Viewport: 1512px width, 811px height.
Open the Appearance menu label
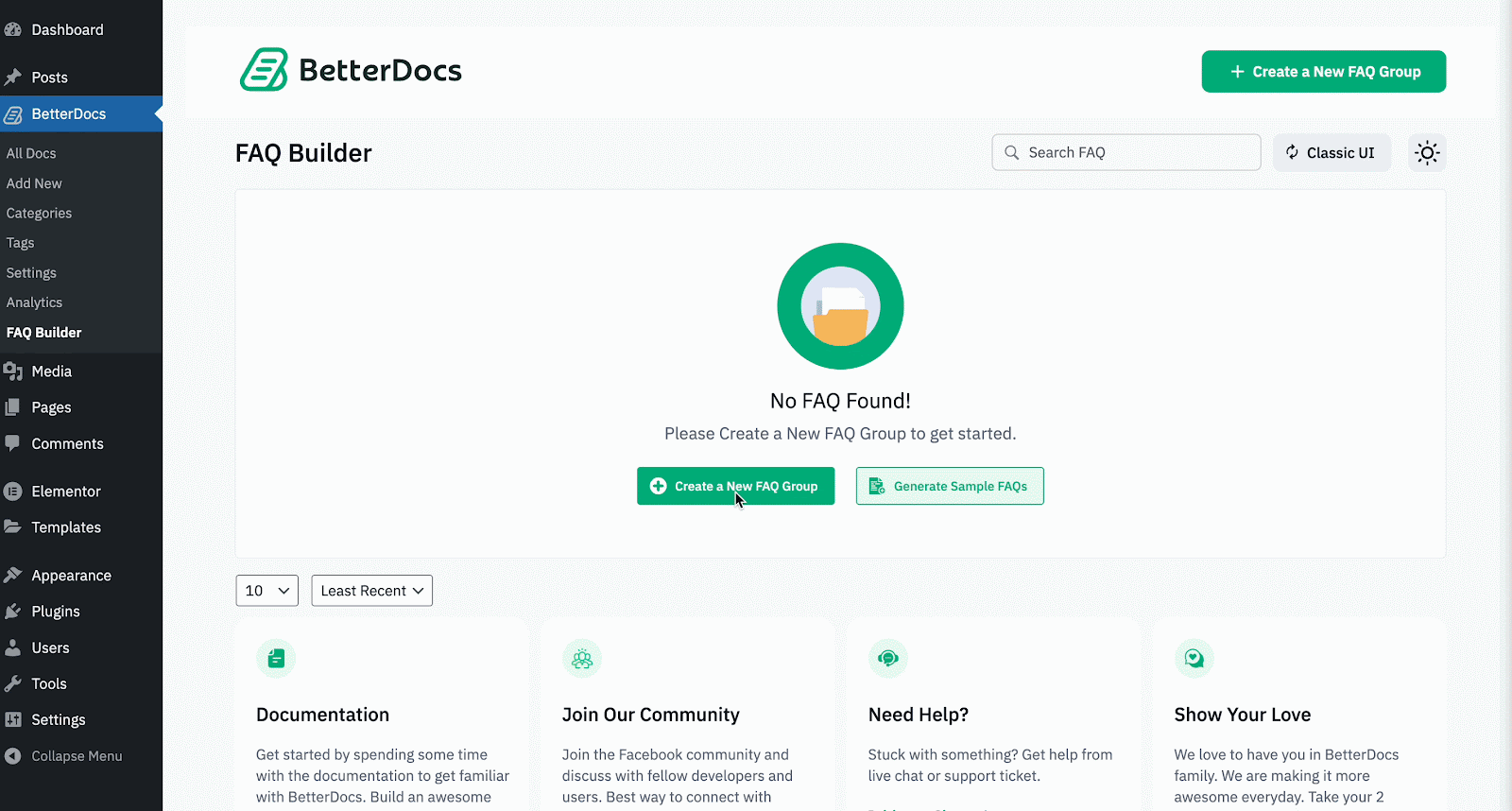72,576
